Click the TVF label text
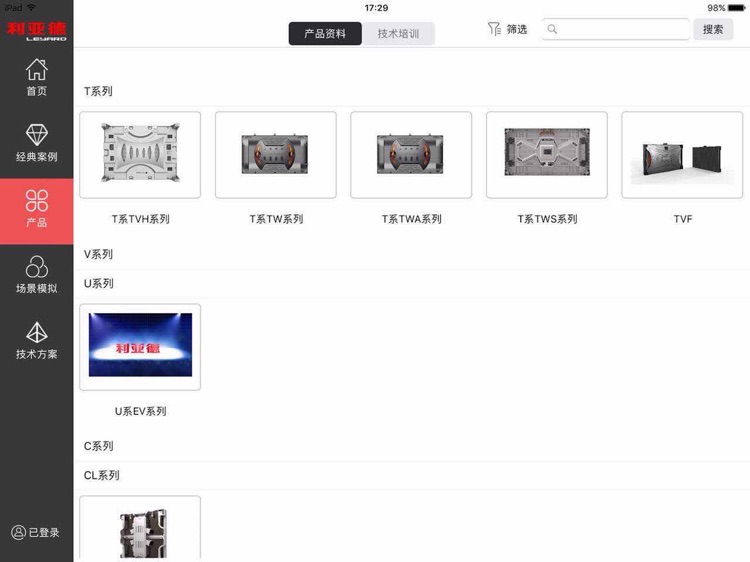Viewport: 750px width, 562px height. (x=683, y=219)
